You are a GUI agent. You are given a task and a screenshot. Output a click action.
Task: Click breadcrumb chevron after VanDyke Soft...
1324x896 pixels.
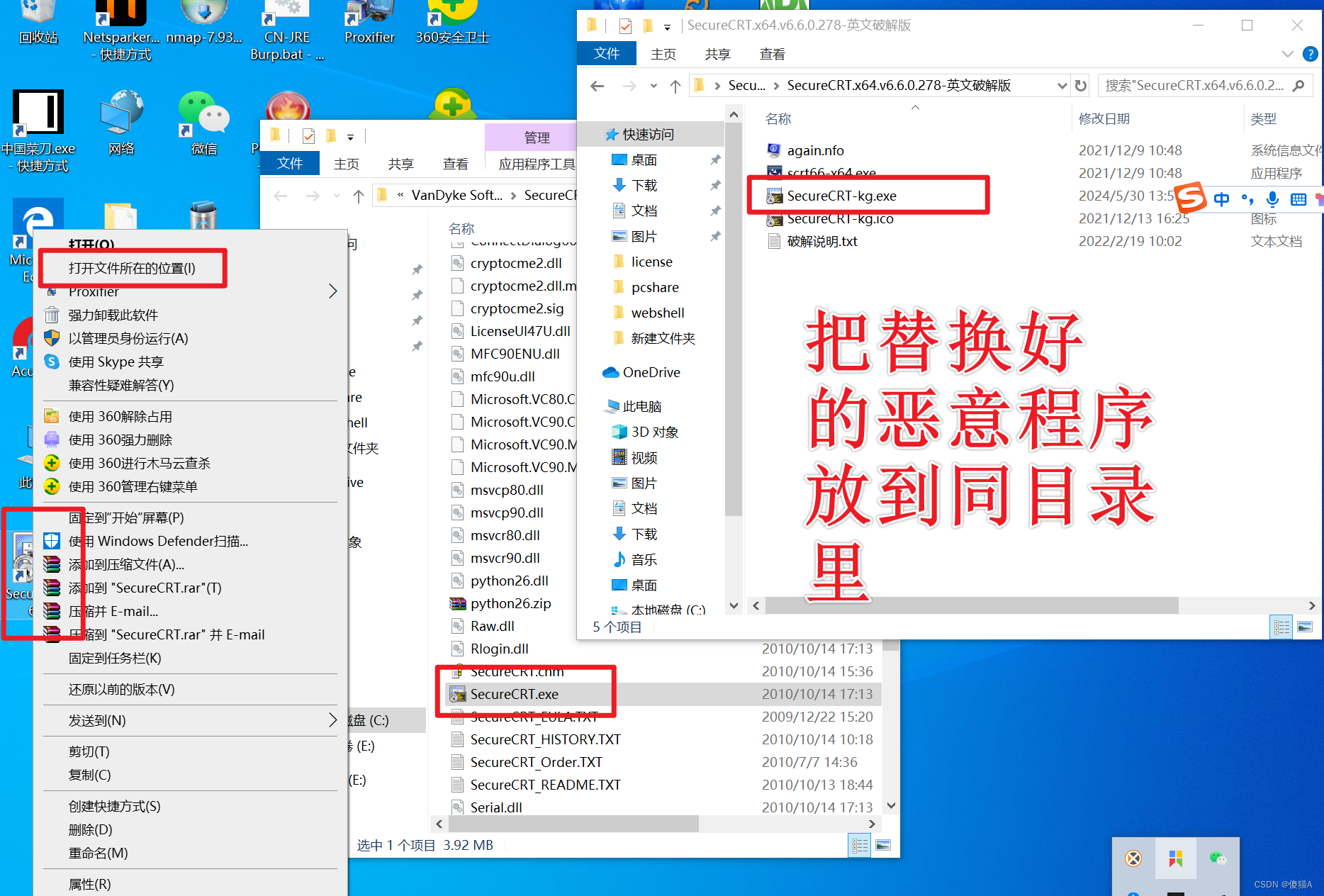click(514, 196)
